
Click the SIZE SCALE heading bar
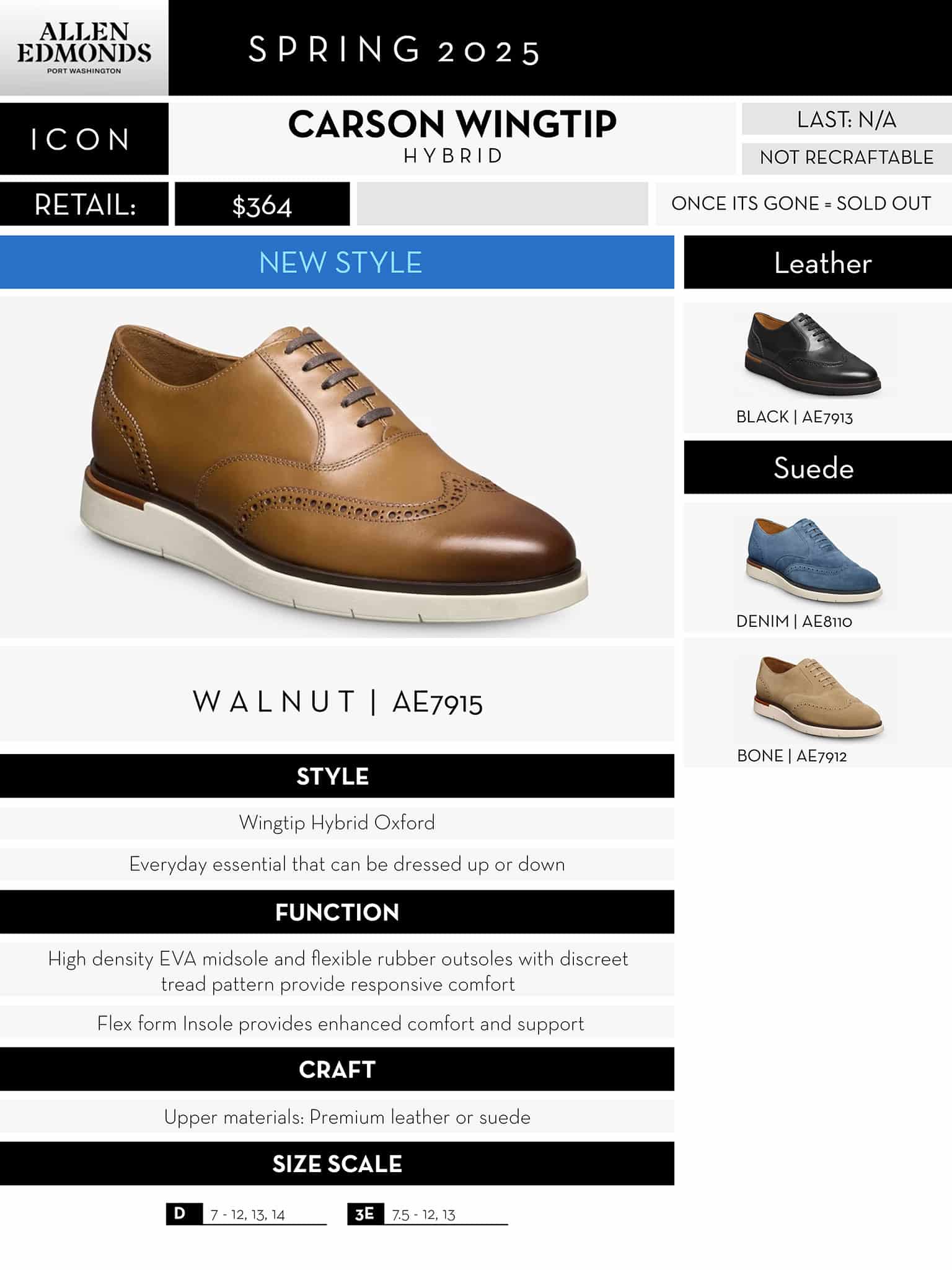337,1163
